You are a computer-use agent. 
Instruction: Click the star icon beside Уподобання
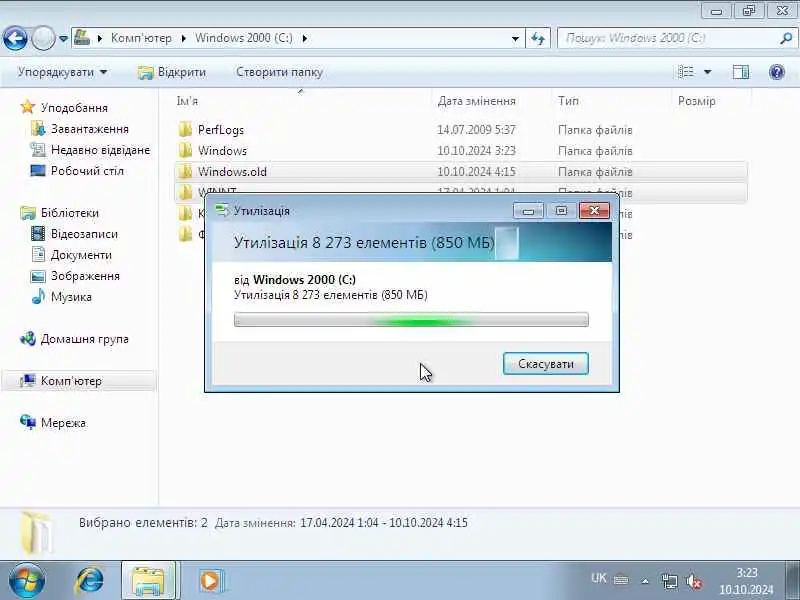(x=28, y=107)
